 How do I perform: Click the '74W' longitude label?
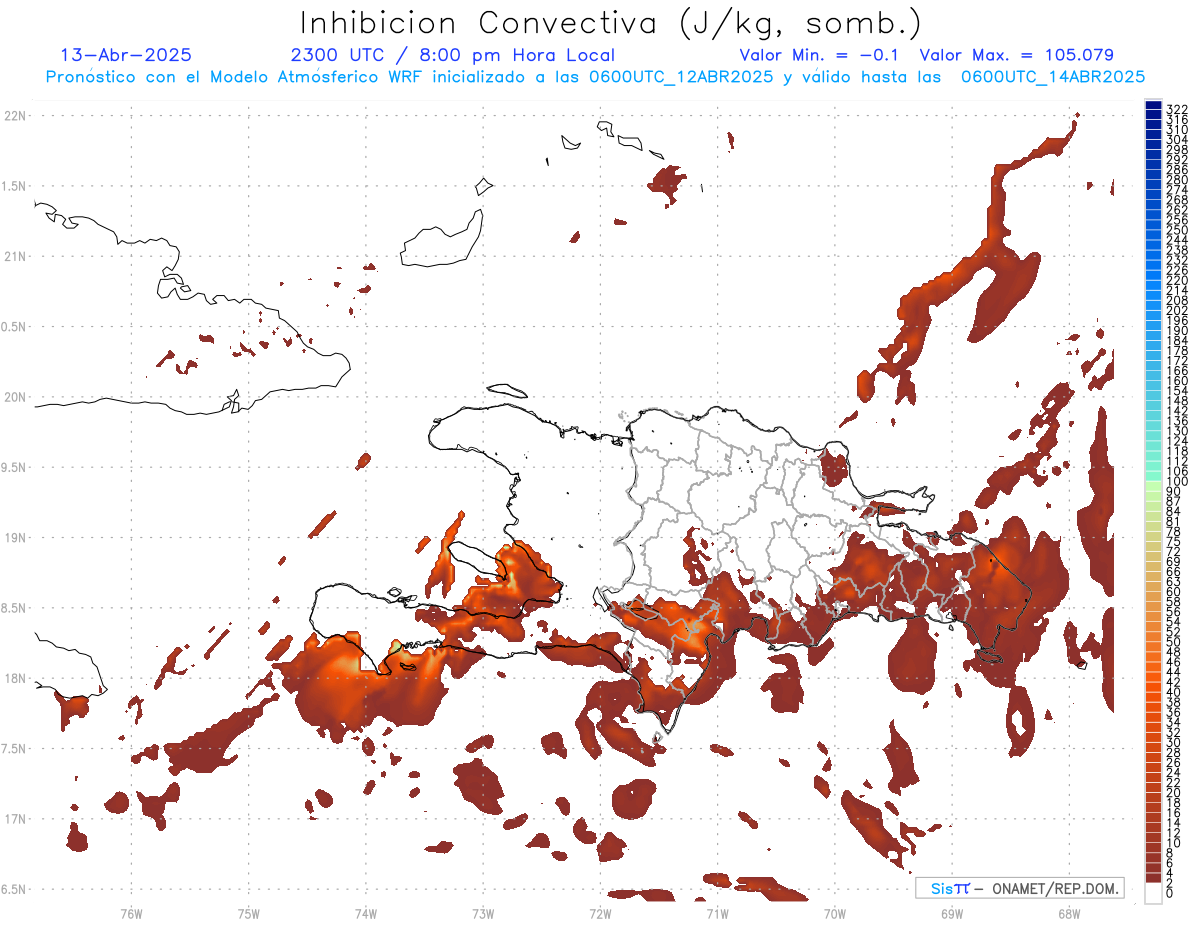pos(366,913)
